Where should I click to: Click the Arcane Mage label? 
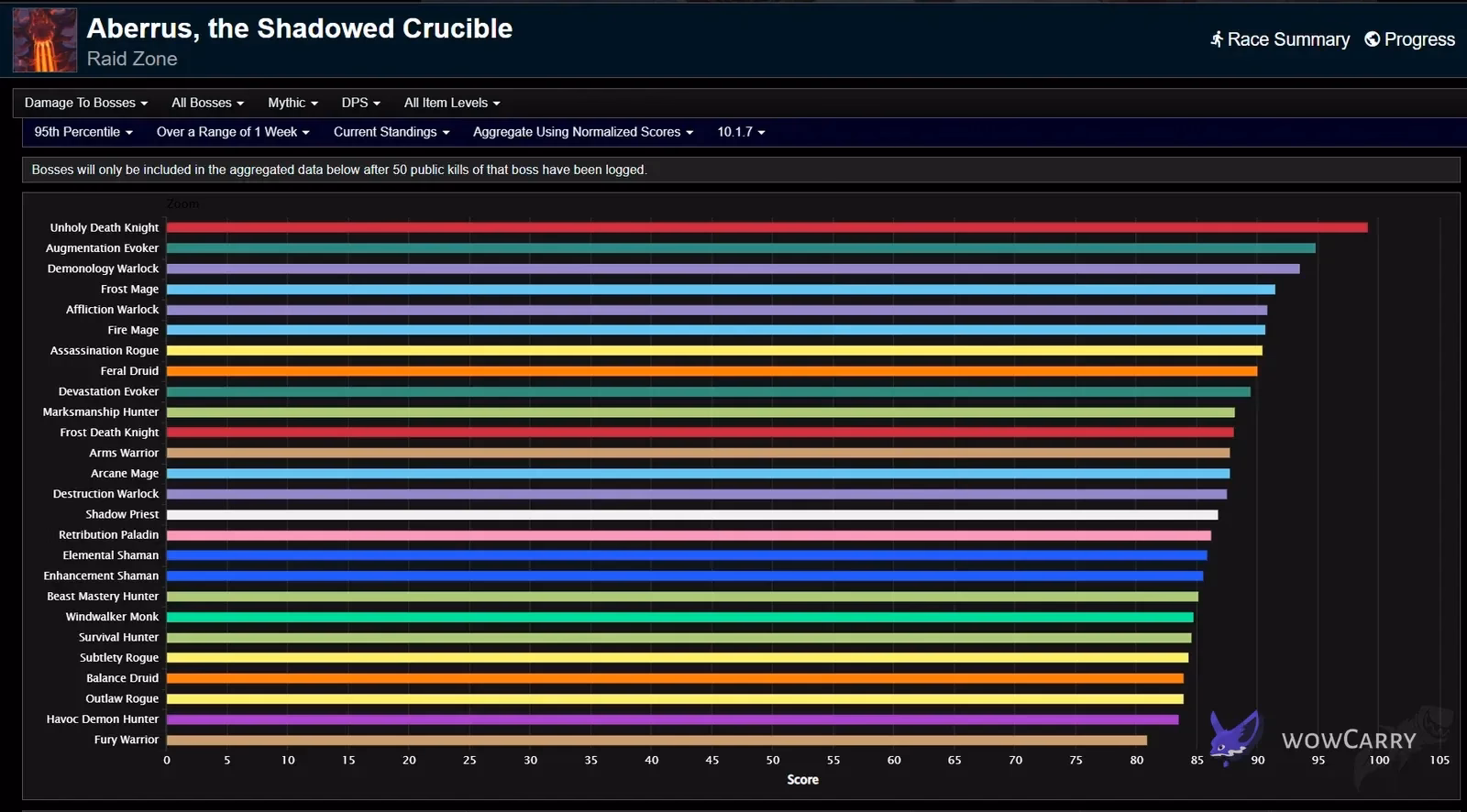point(125,474)
